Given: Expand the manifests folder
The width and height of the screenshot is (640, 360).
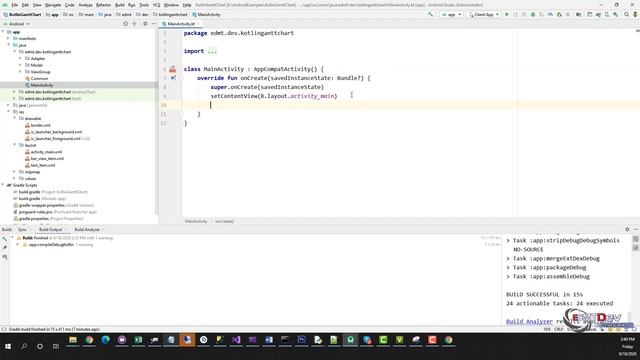Looking at the screenshot, I should click(9, 38).
